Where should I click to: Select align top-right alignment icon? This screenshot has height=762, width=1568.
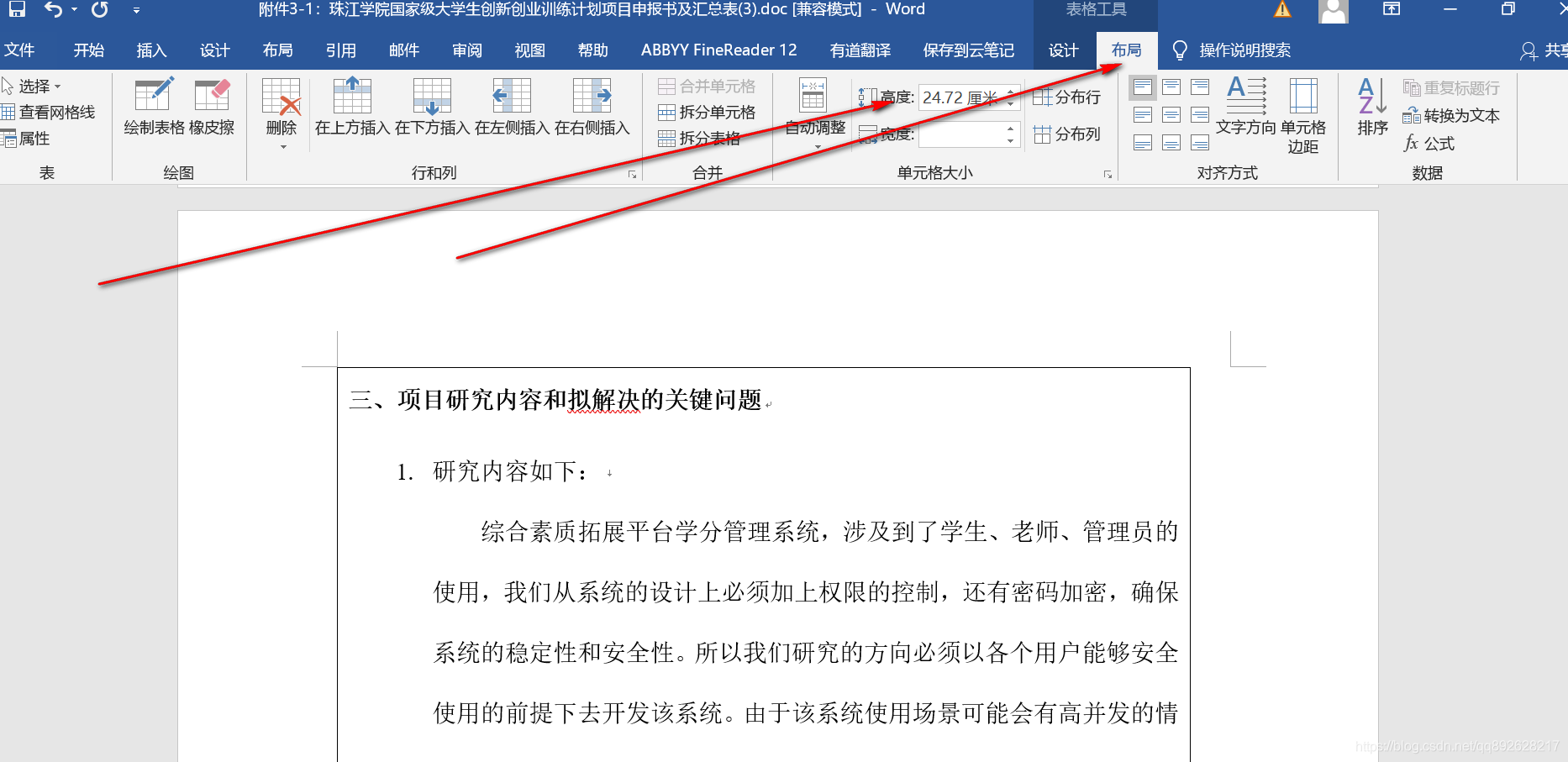(1200, 87)
